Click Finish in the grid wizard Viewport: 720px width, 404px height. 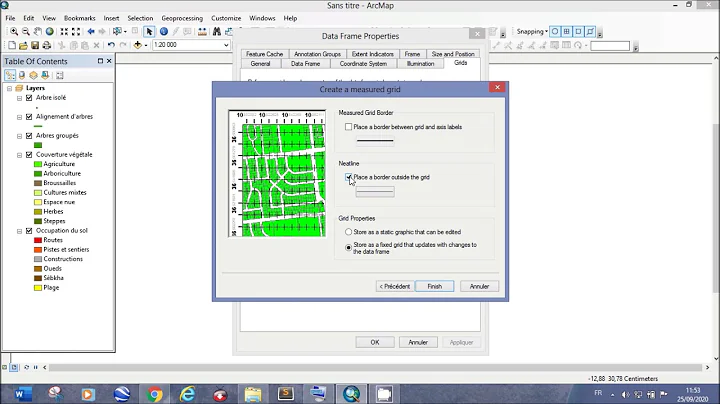click(x=434, y=286)
